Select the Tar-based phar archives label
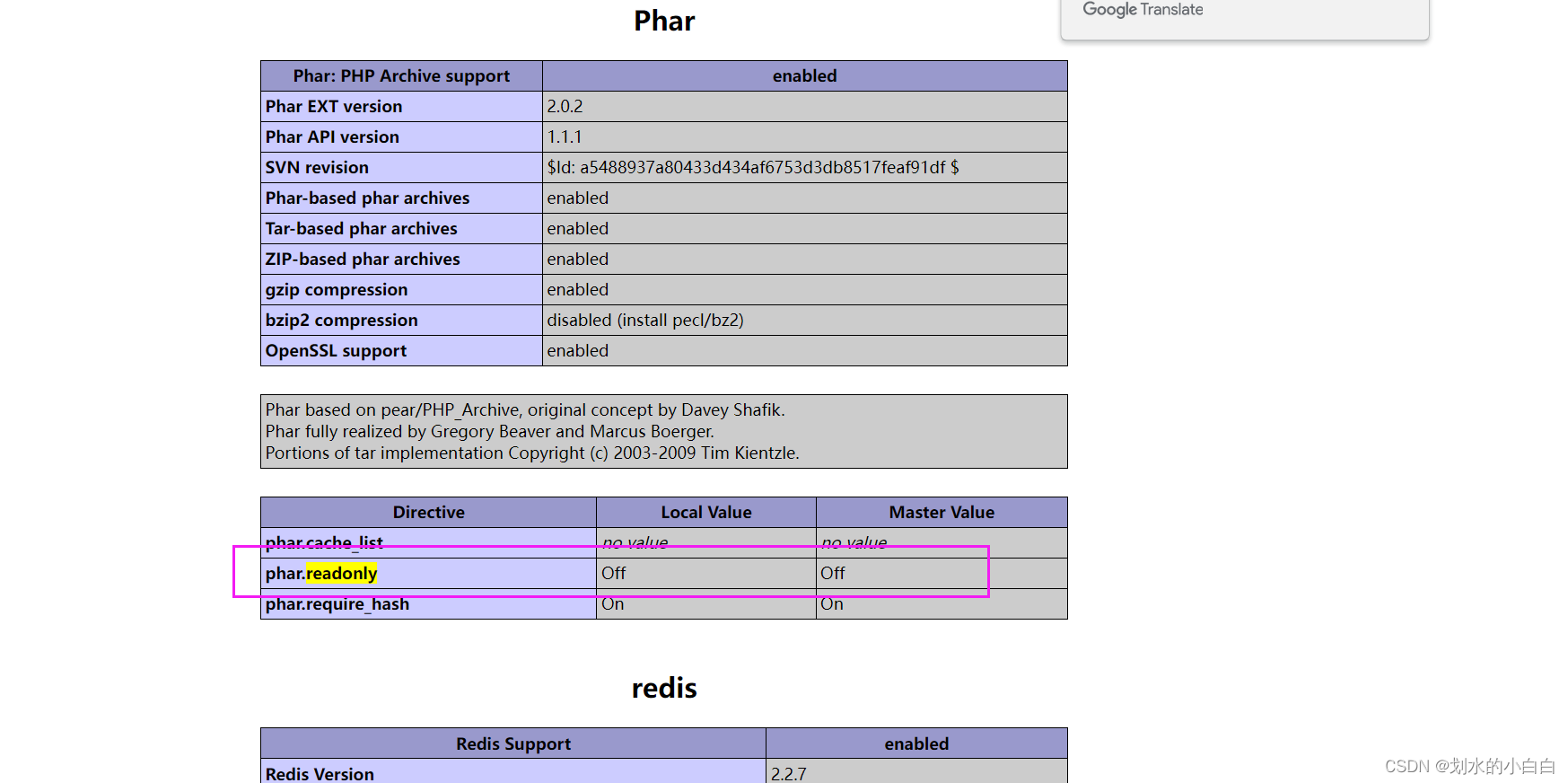Screen dimensions: 1568x783 pyautogui.click(x=361, y=229)
